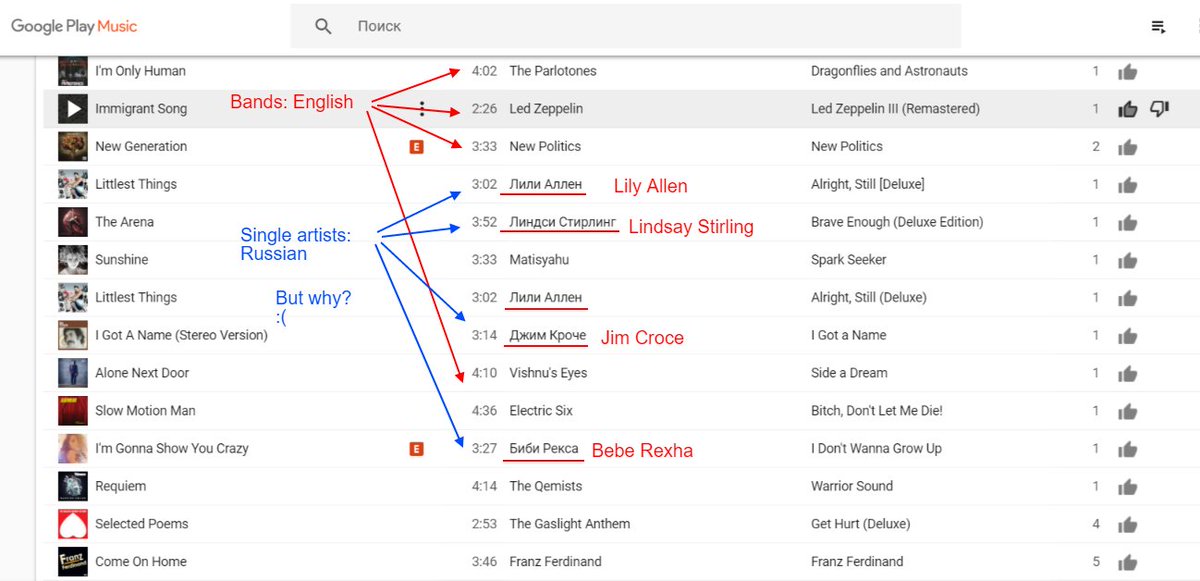Image resolution: width=1200 pixels, height=581 pixels.
Task: Open three-dot menu for Immigrant Song
Action: (422, 109)
